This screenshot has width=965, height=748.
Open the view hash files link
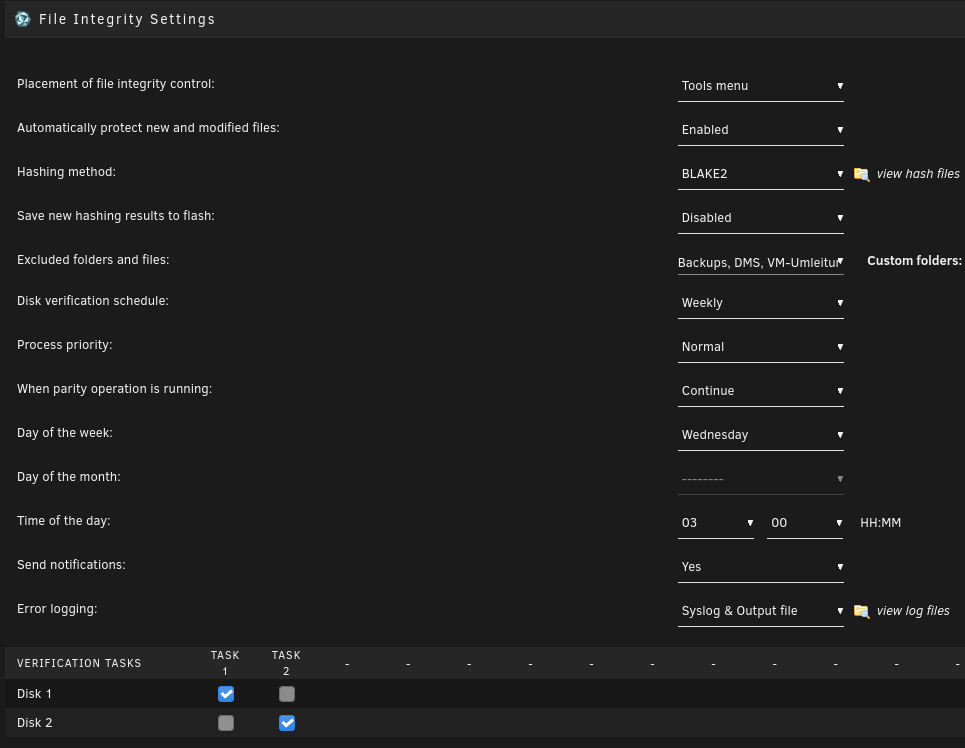(x=918, y=174)
